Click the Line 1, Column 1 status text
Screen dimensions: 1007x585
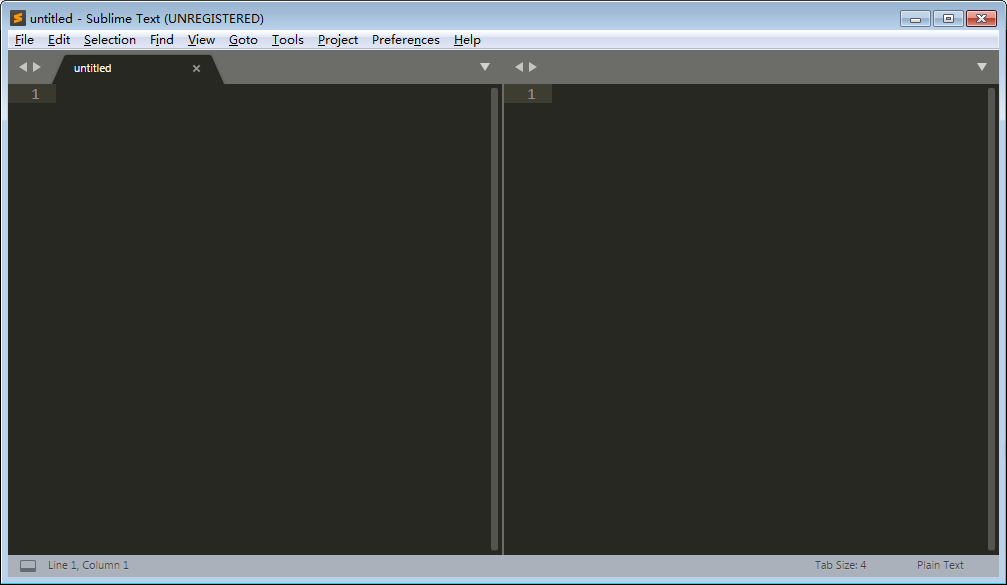(88, 565)
